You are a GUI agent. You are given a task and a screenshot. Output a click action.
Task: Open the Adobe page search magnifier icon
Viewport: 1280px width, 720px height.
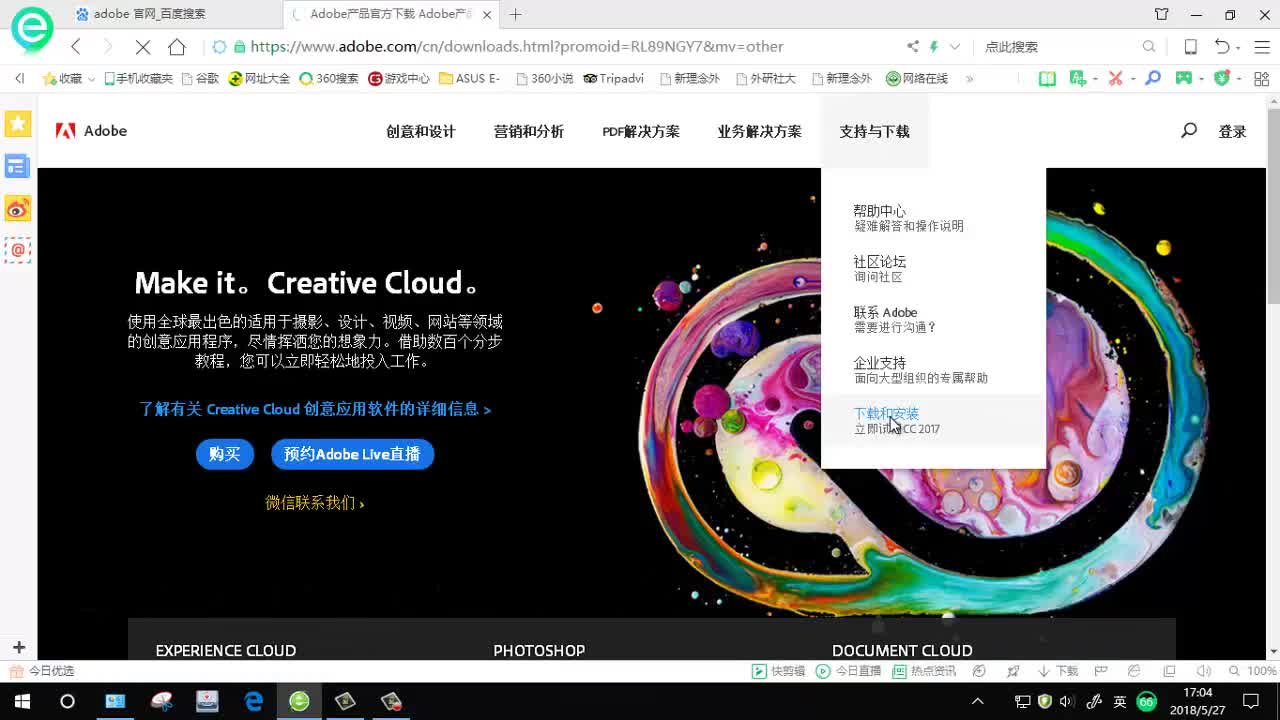click(1188, 130)
